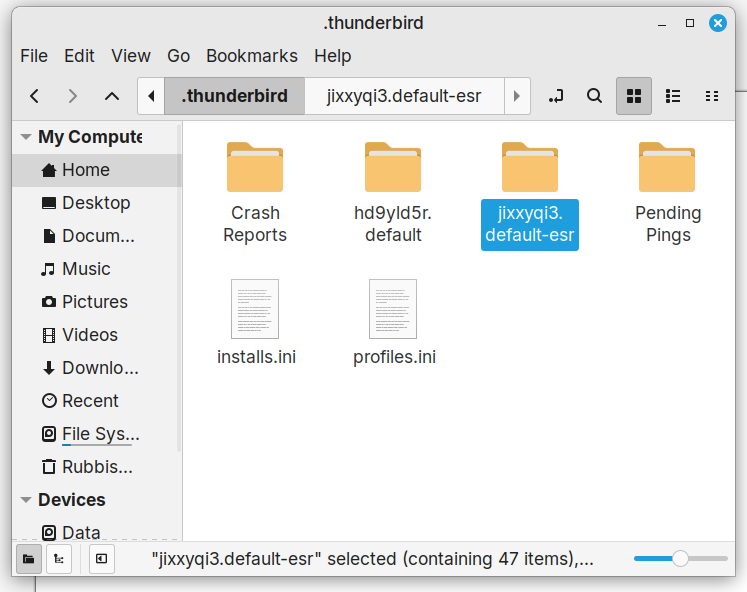
Task: Maximize the .thunderbird window
Action: (690, 23)
